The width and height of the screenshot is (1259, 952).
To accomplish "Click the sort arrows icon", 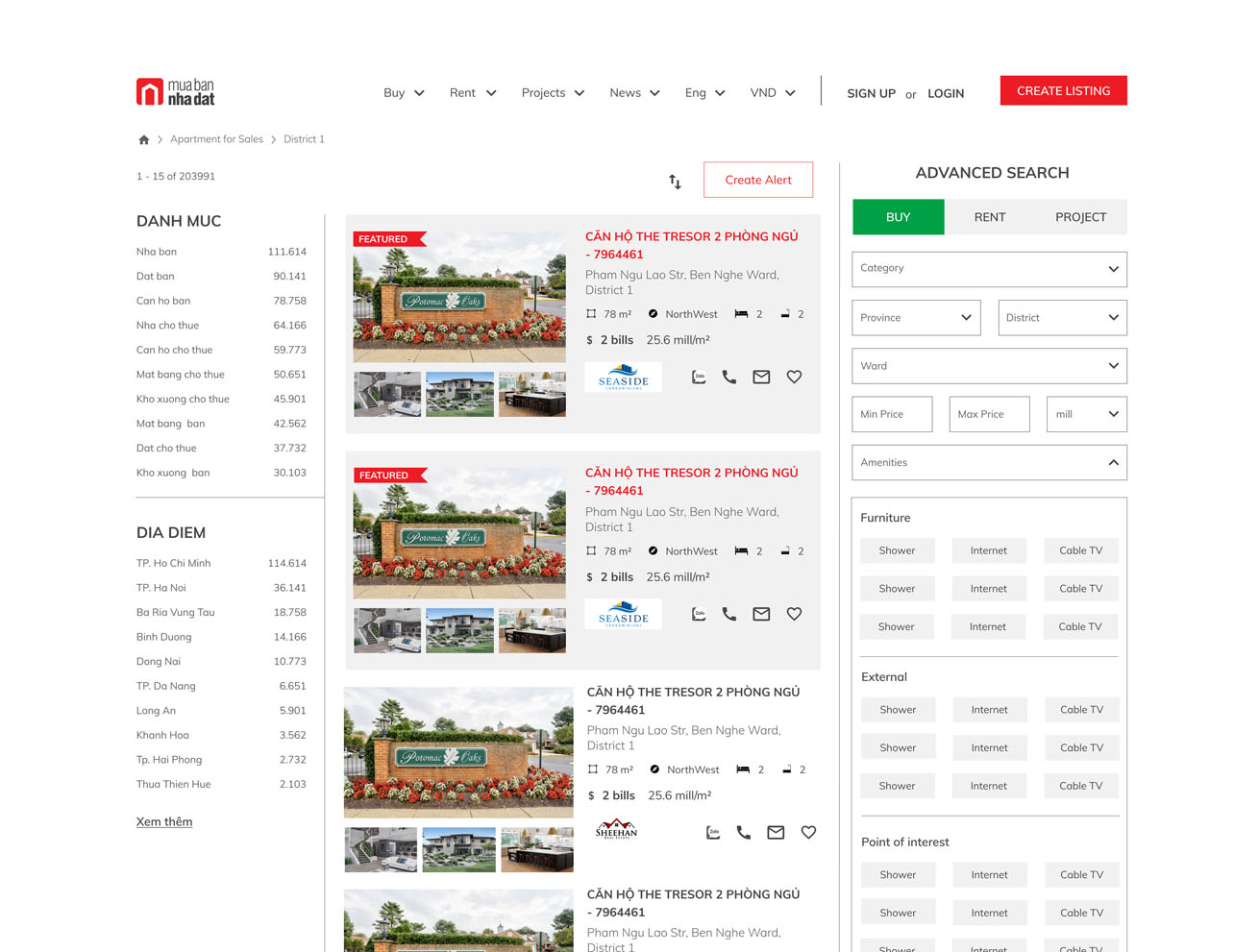I will [675, 181].
